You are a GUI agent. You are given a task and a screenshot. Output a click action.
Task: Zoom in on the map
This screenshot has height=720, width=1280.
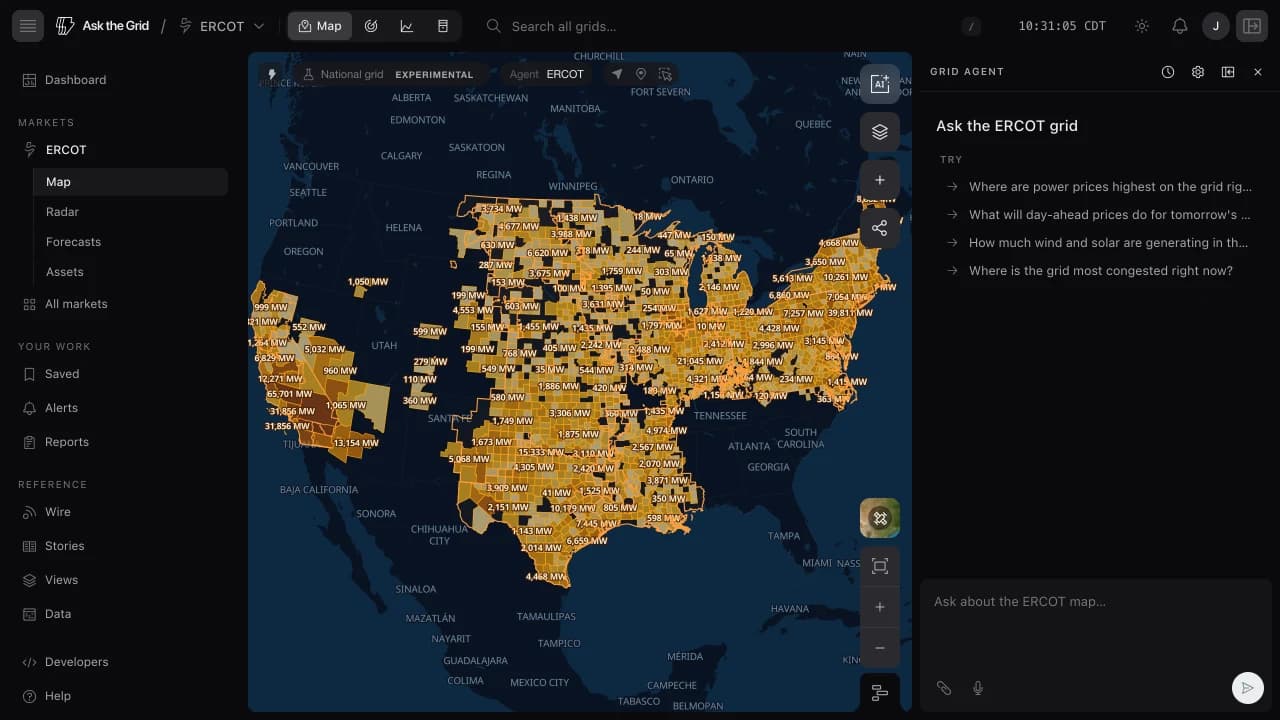pyautogui.click(x=880, y=607)
